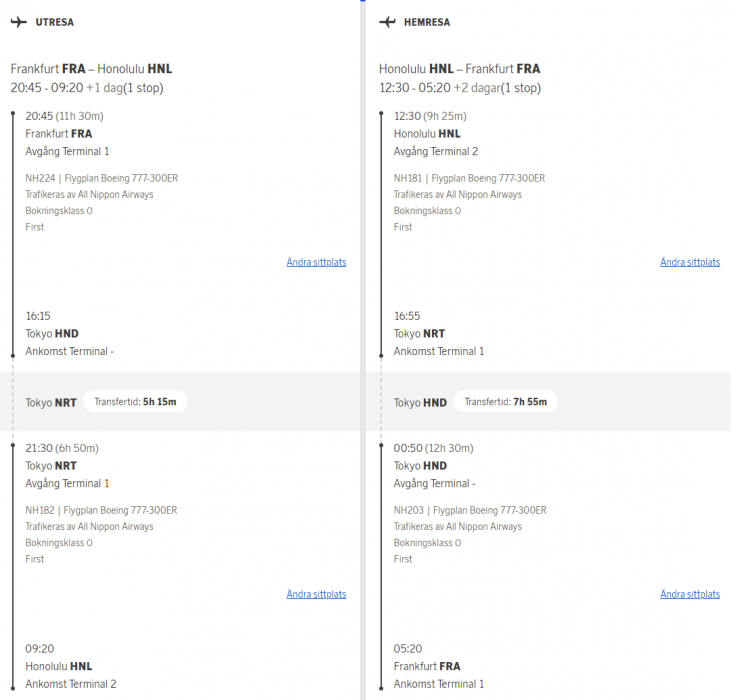Click the return airplane icon beside HEMRESA

(388, 22)
